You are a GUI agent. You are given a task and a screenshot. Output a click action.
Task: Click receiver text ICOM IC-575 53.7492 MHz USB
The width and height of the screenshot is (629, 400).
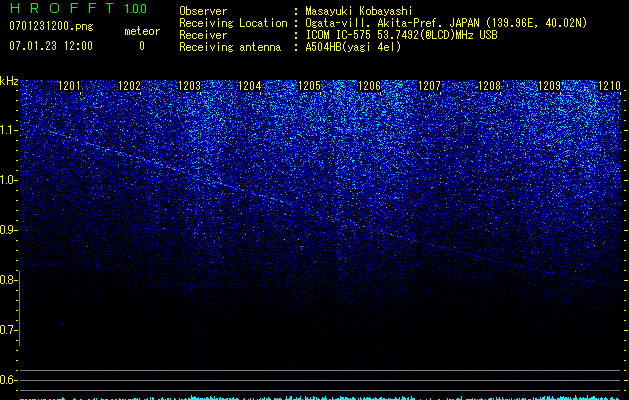click(401, 35)
